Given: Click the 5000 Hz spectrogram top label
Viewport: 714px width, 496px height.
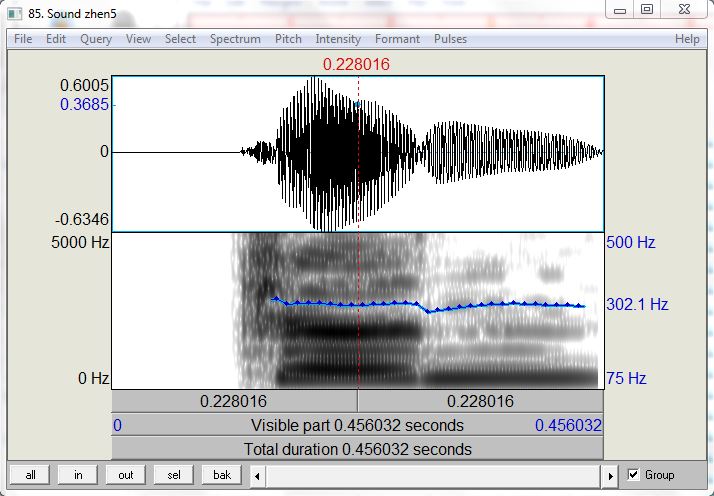Looking at the screenshot, I should (80, 242).
